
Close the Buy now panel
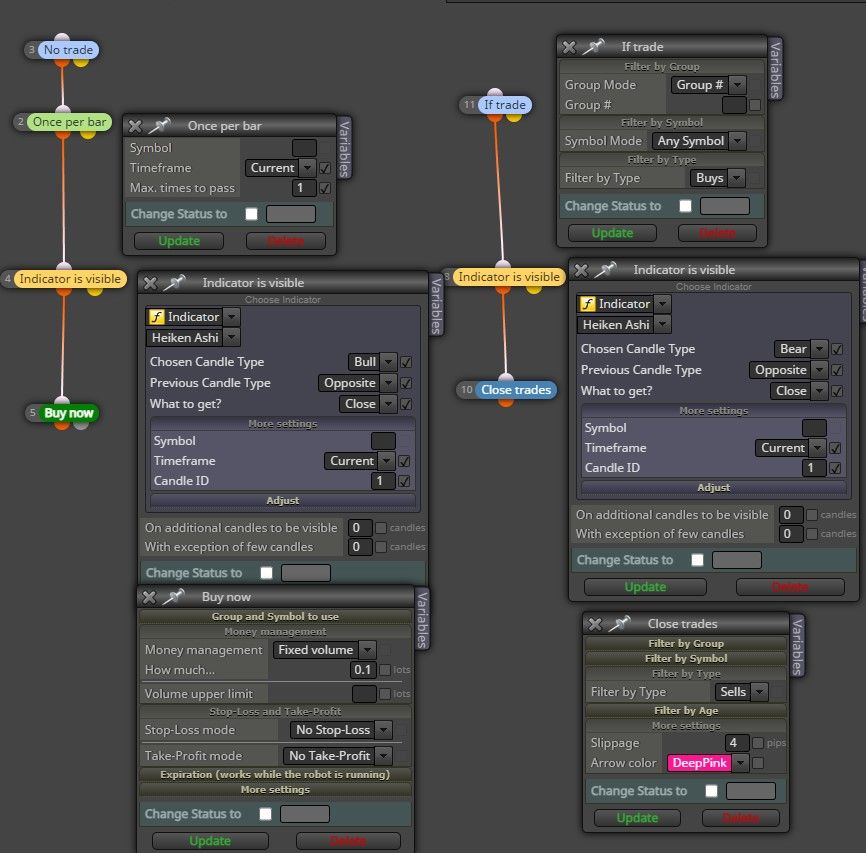click(x=149, y=597)
